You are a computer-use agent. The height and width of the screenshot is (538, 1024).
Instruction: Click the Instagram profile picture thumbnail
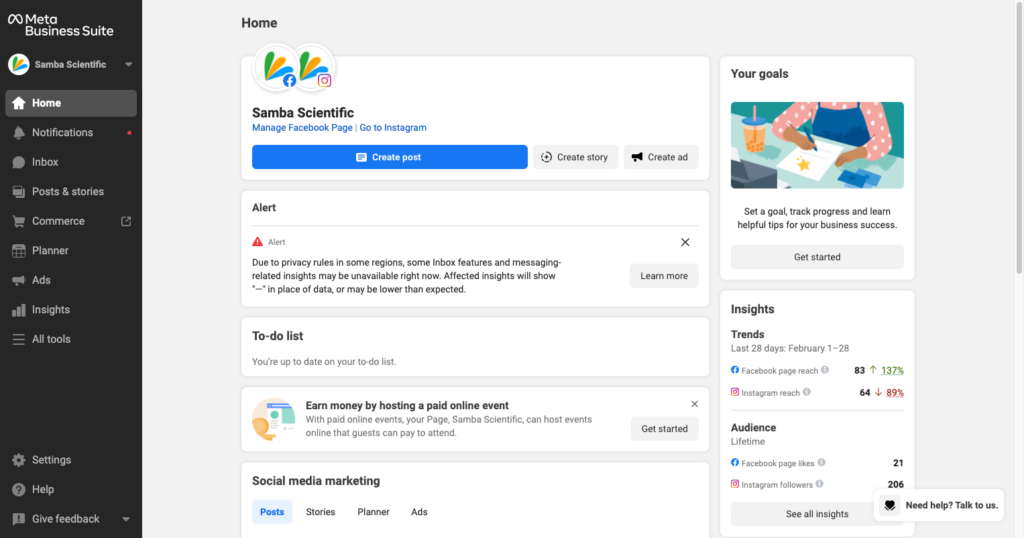coord(313,67)
